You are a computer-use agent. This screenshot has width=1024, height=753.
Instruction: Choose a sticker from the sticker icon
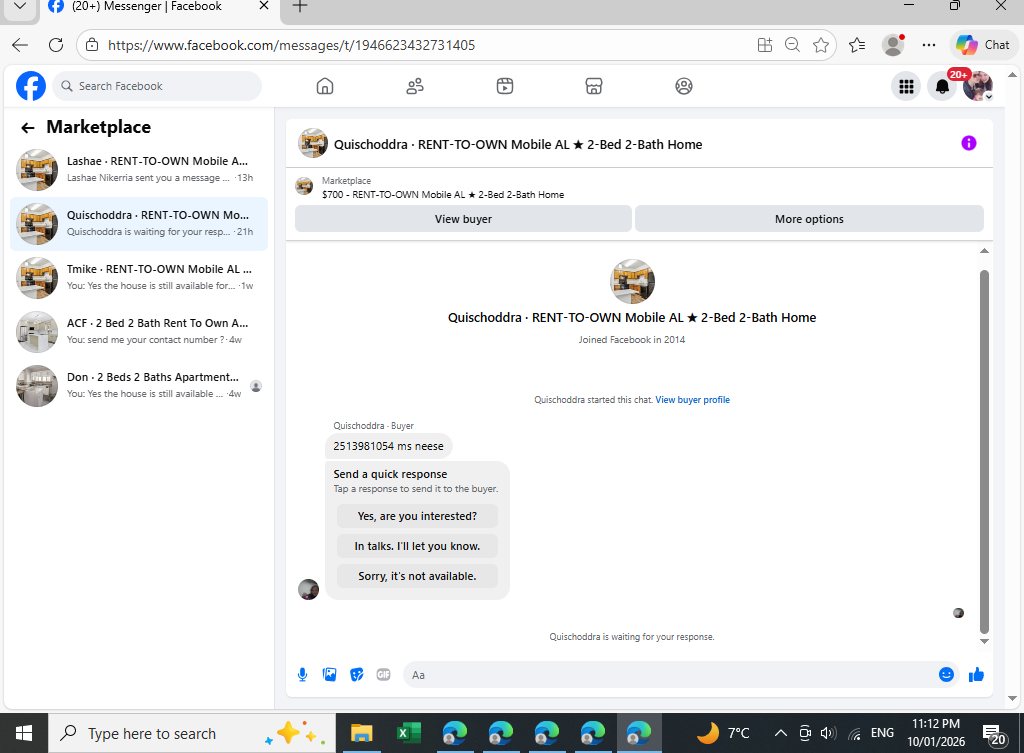point(357,675)
